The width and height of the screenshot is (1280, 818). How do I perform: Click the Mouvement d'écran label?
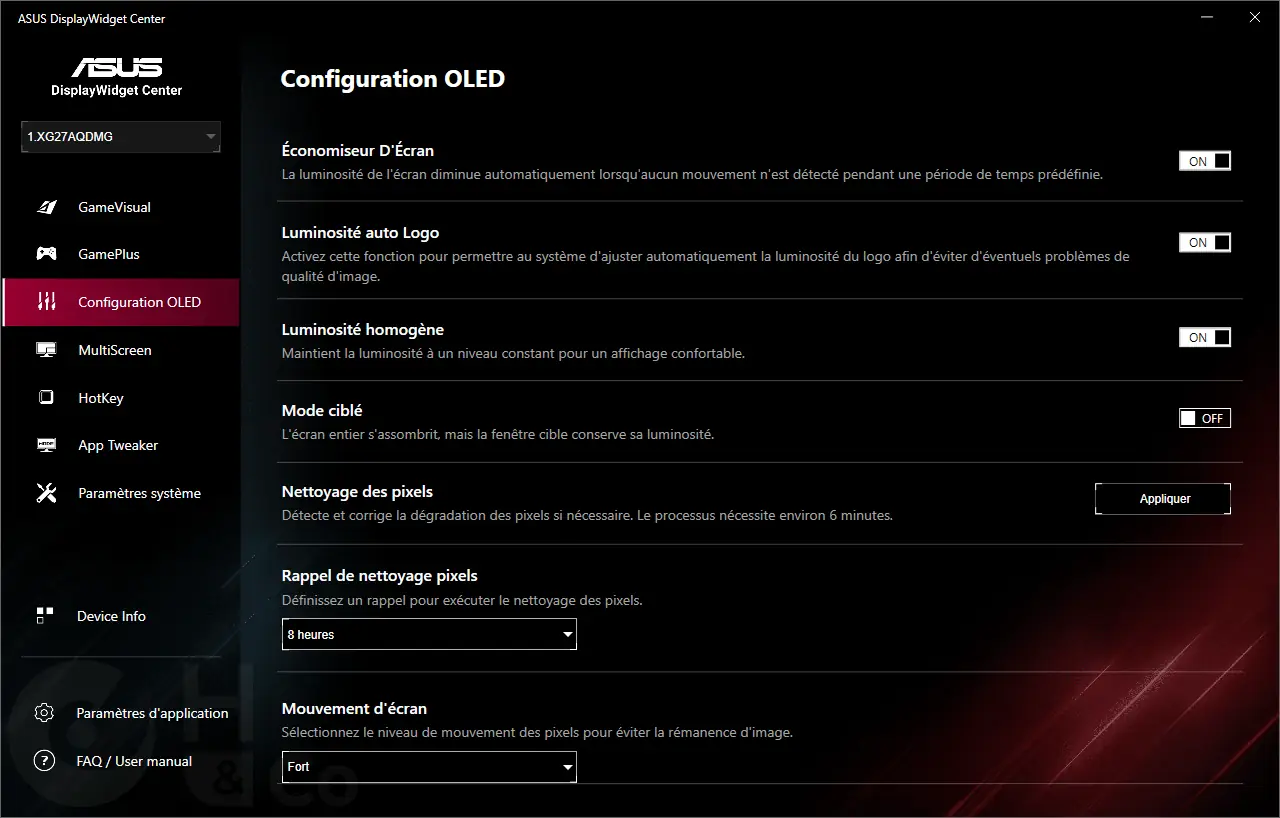(354, 708)
